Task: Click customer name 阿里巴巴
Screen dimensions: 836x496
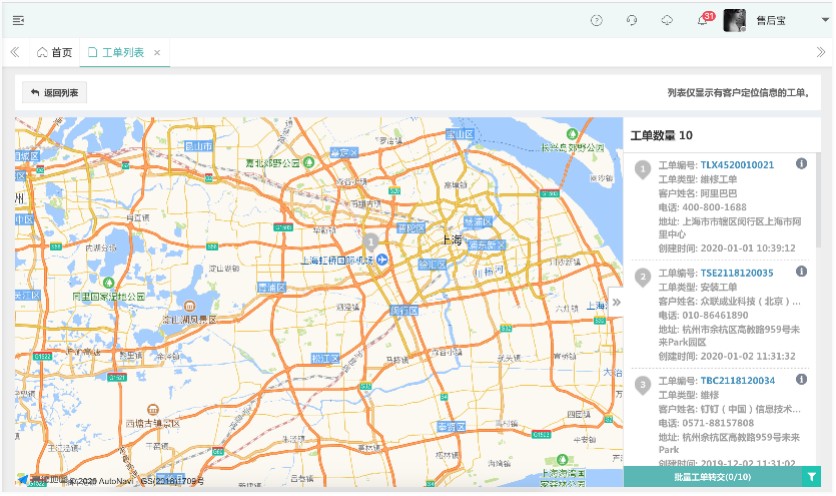Action: (x=719, y=193)
